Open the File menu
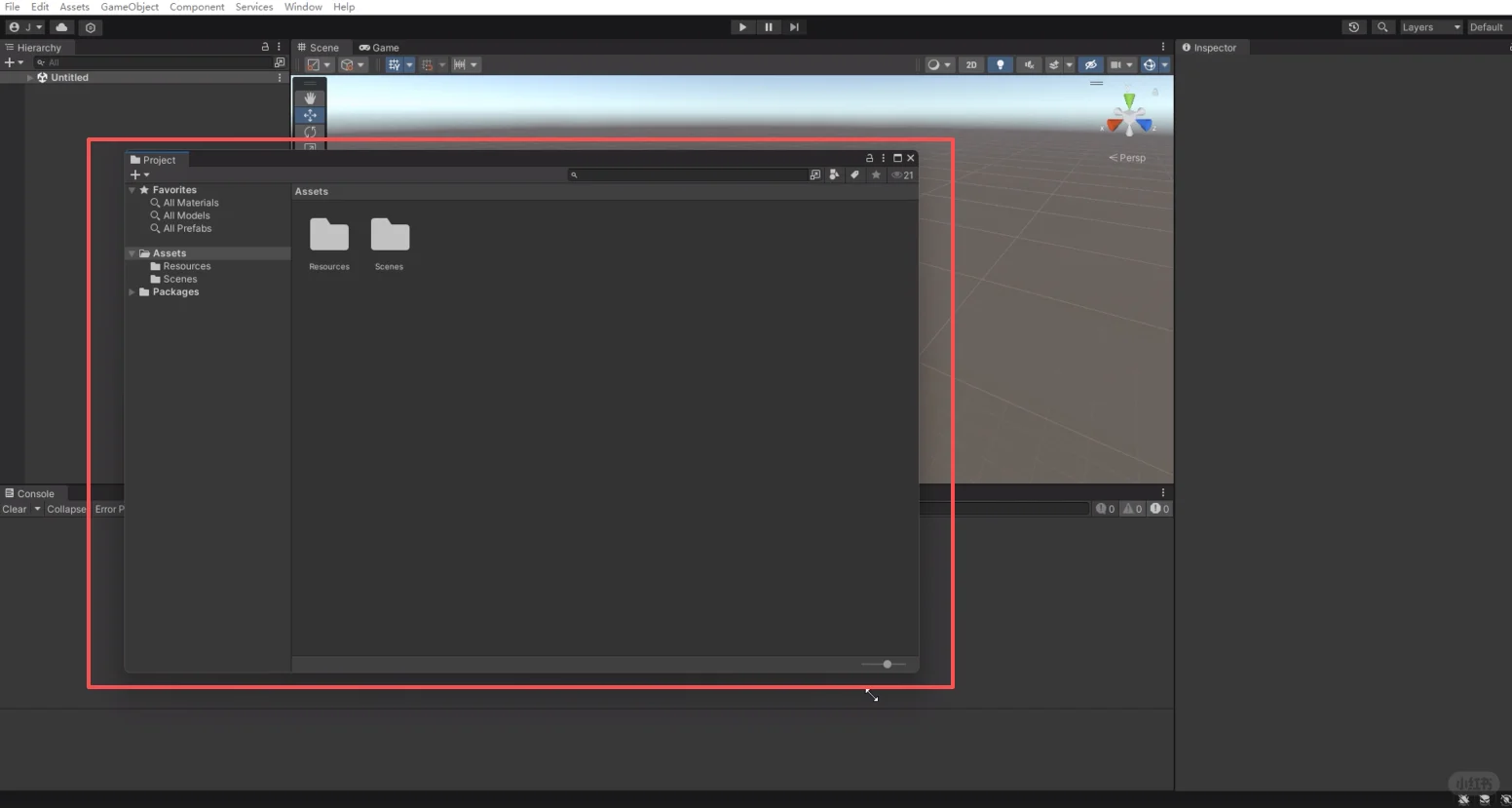1512x808 pixels. [13, 7]
